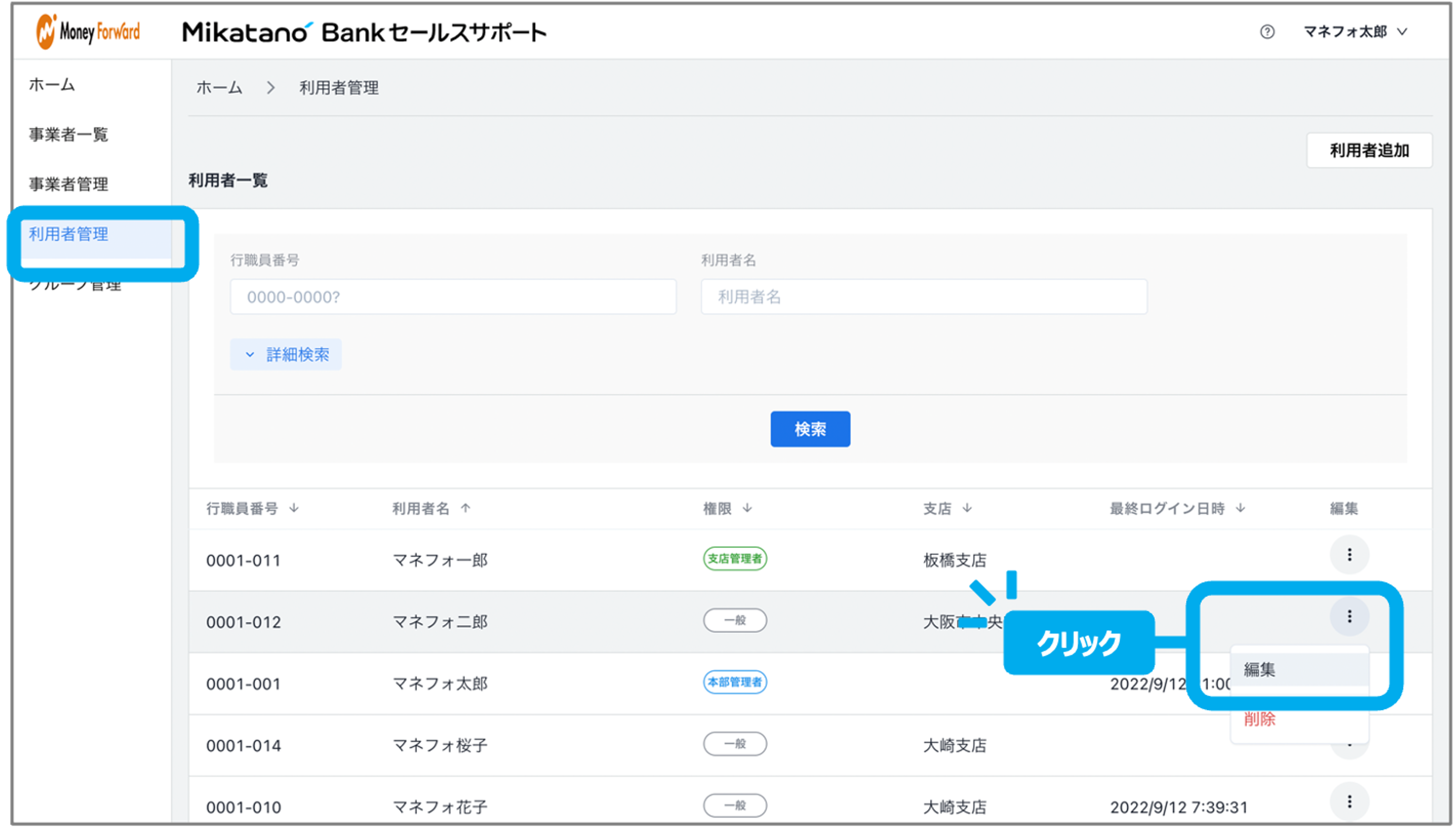1456x832 pixels.
Task: Click the 一般 badge for マネフォ花子
Action: 734,806
